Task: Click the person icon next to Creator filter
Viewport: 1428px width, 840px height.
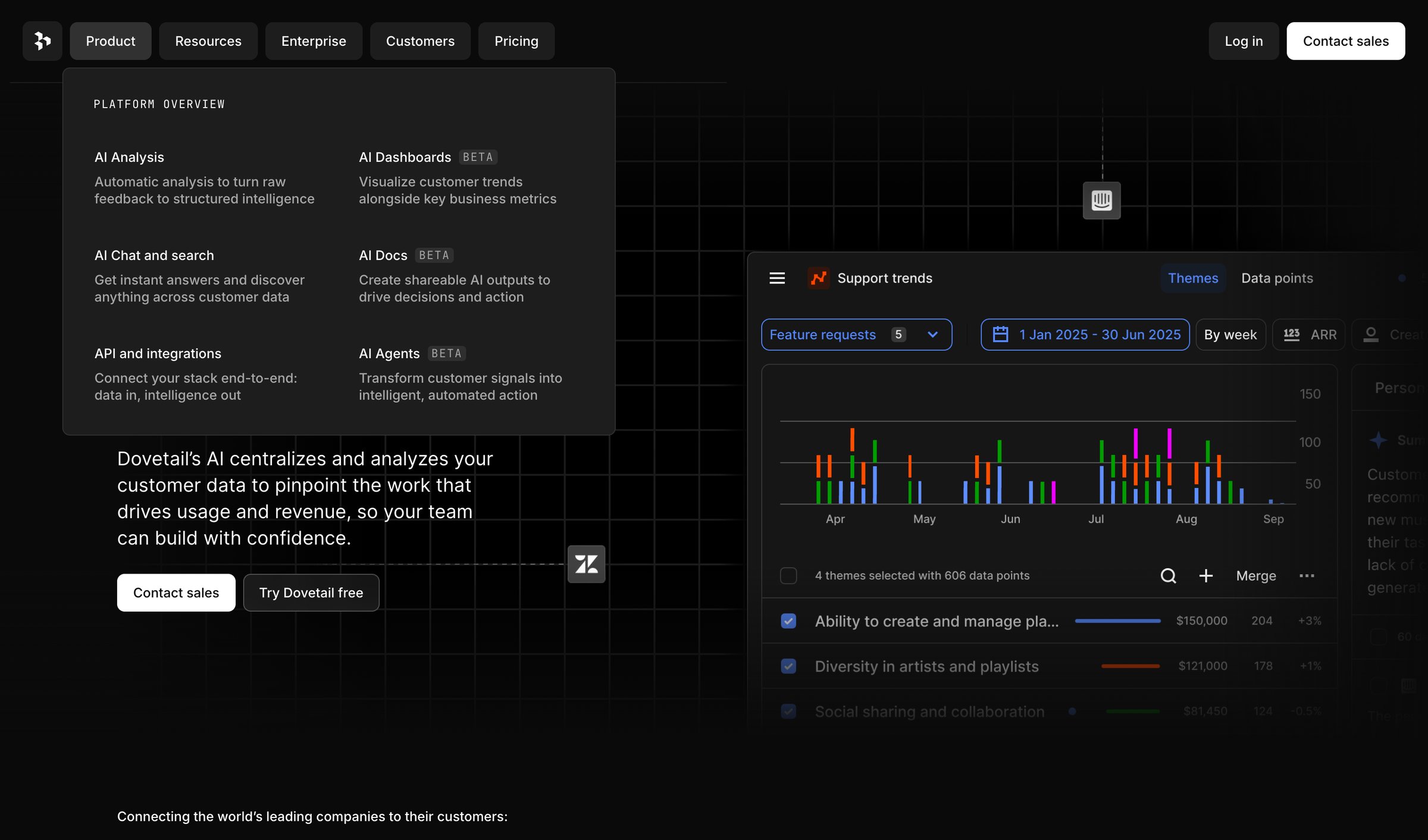Action: (1371, 334)
